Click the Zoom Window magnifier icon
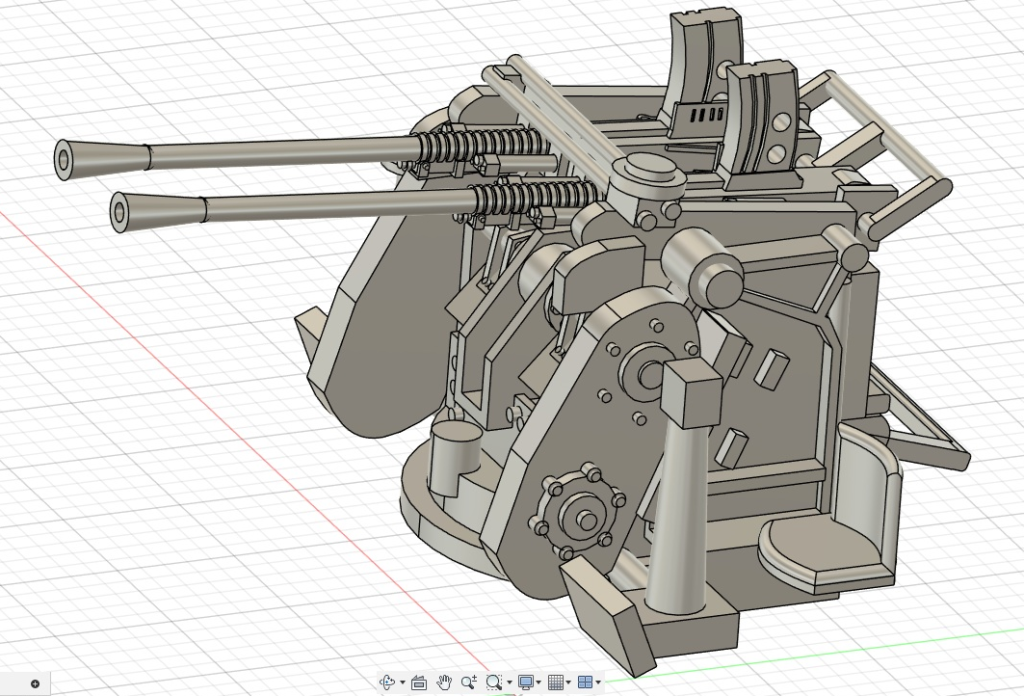 pos(493,682)
